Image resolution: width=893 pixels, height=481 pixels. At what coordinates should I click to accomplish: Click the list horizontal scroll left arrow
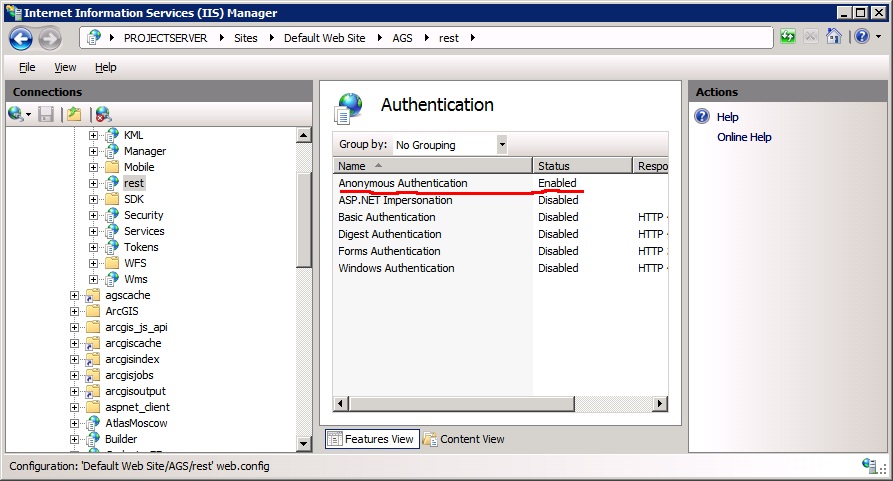pyautogui.click(x=341, y=404)
